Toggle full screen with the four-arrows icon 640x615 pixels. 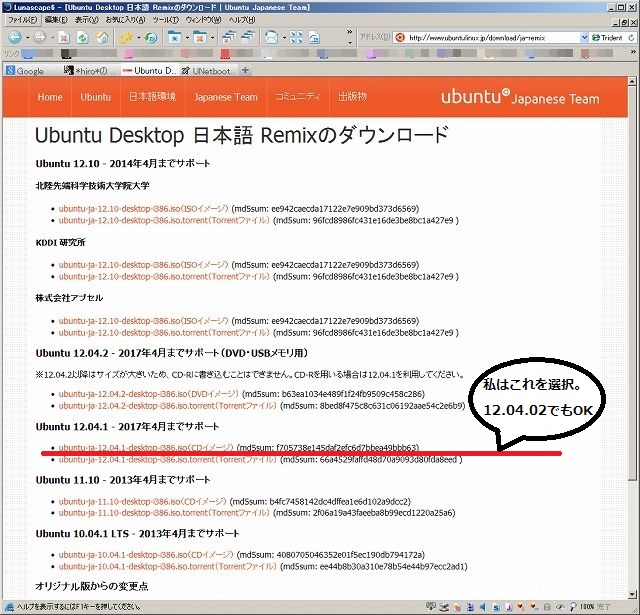296,38
